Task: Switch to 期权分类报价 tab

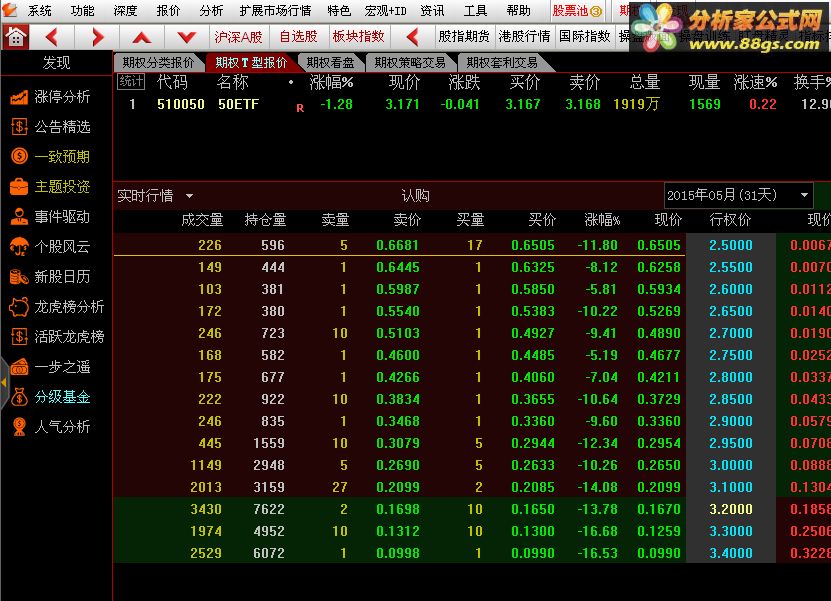Action: pos(158,63)
